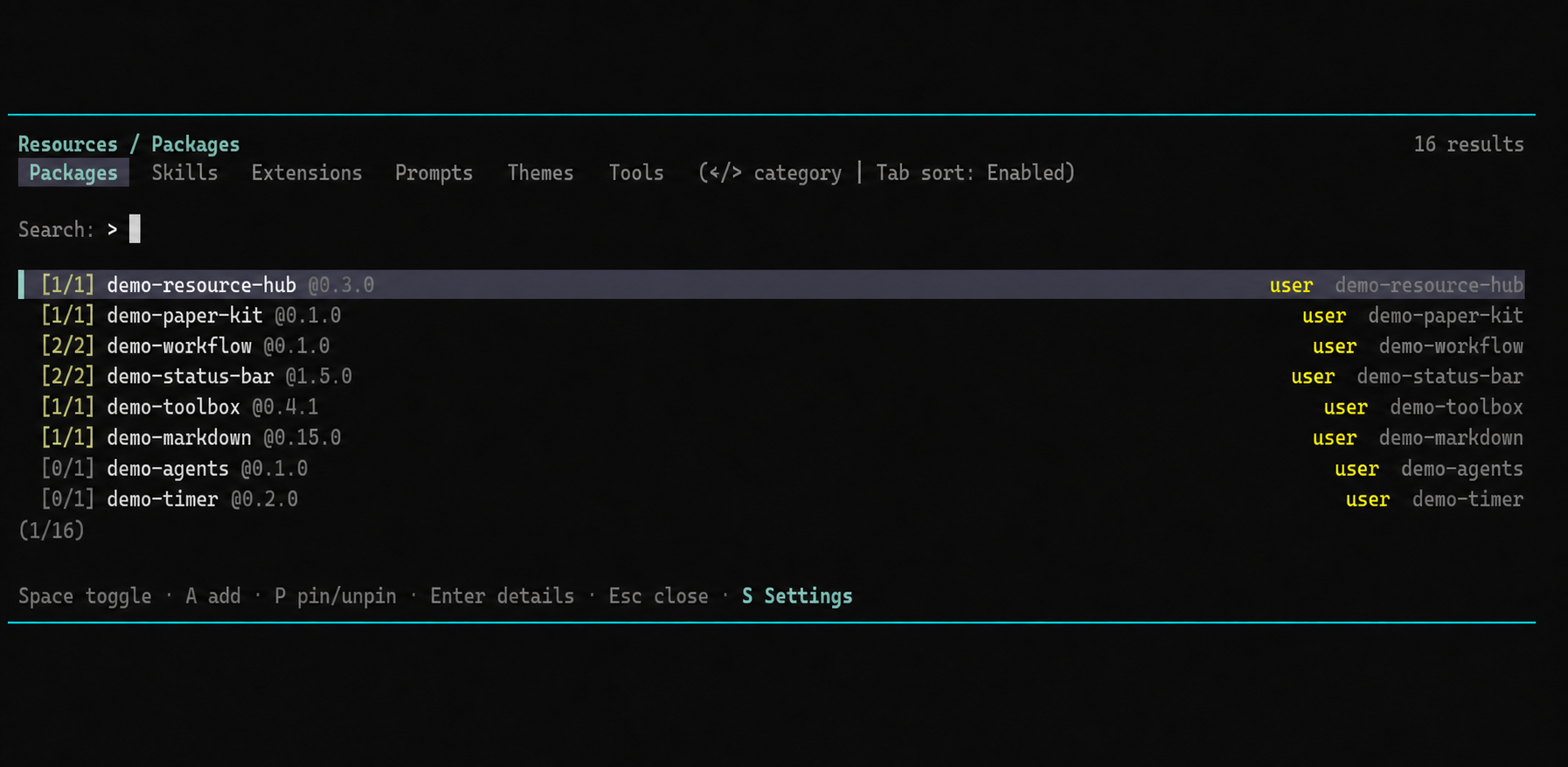Image resolution: width=1568 pixels, height=767 pixels.
Task: Click the Resources breadcrumb
Action: pyautogui.click(x=68, y=143)
